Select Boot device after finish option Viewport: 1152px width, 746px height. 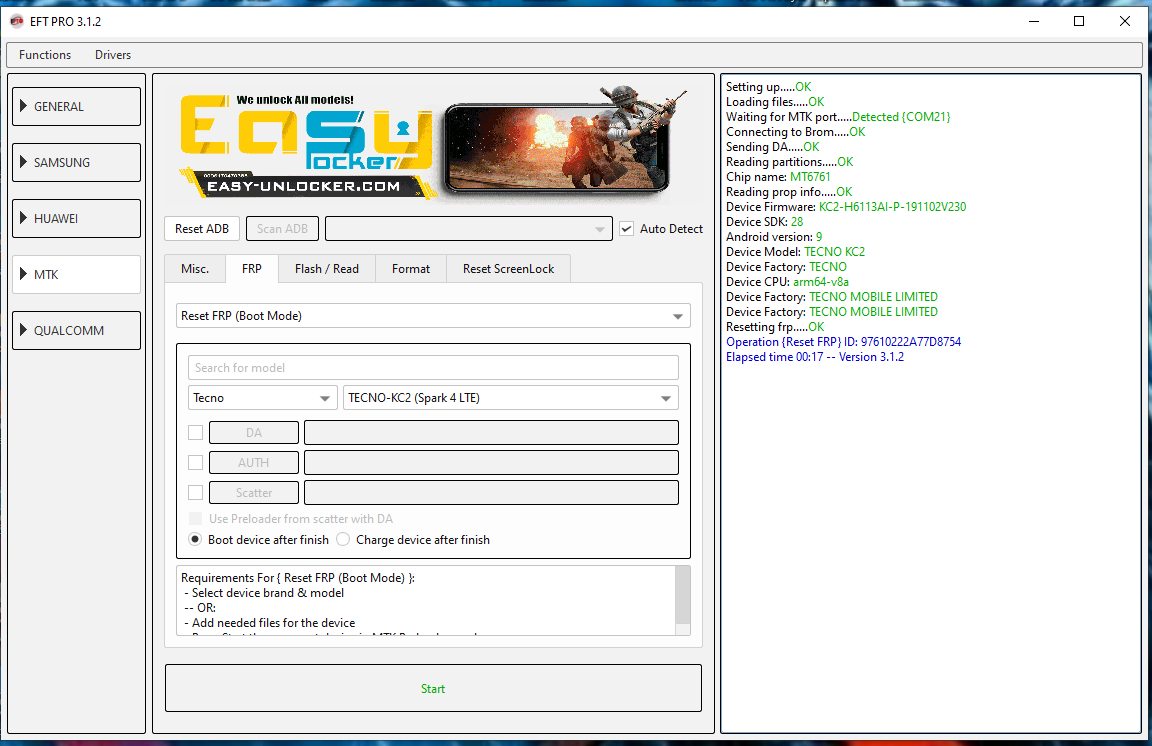coord(195,539)
